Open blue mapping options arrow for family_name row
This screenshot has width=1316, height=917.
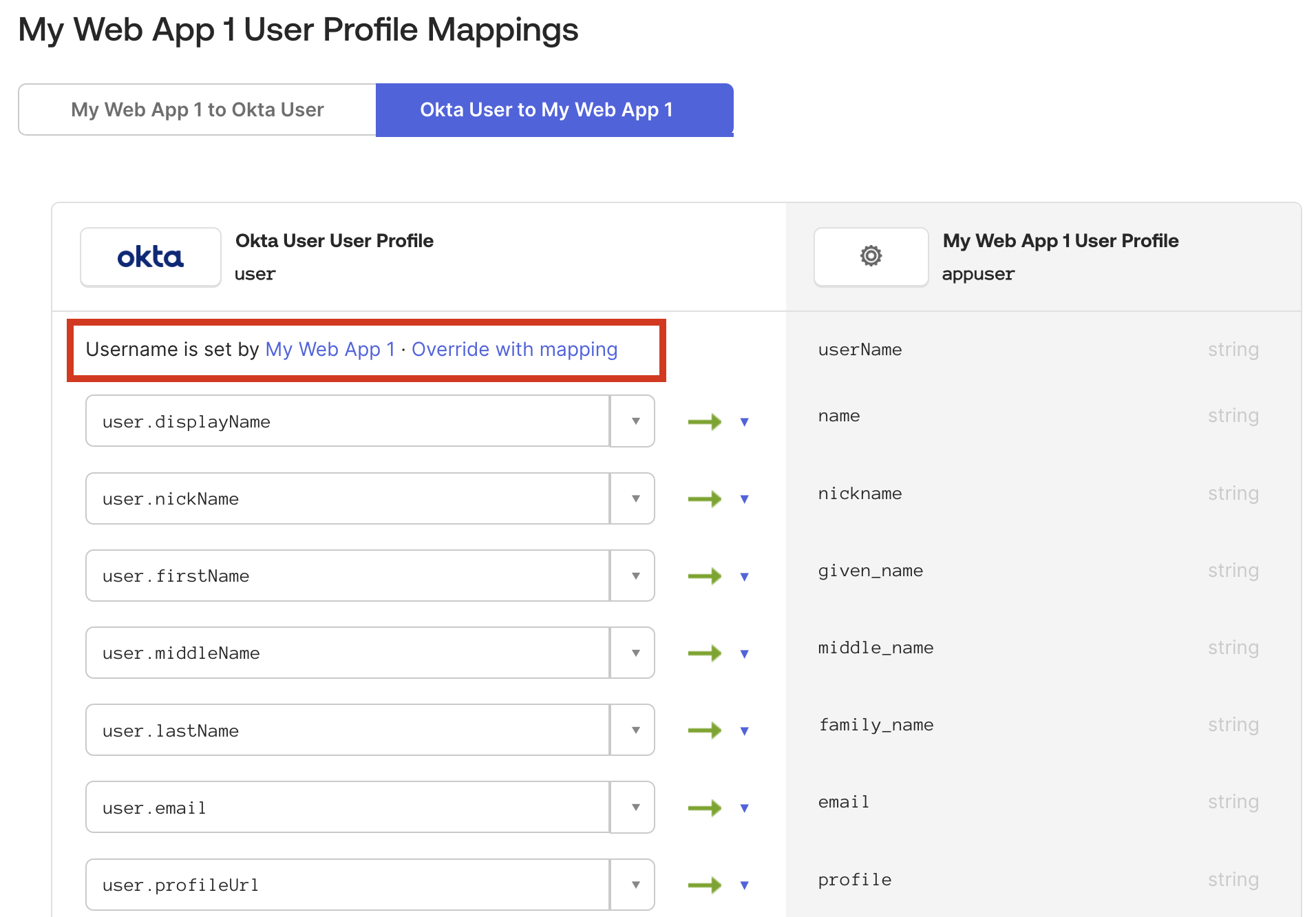coord(744,731)
